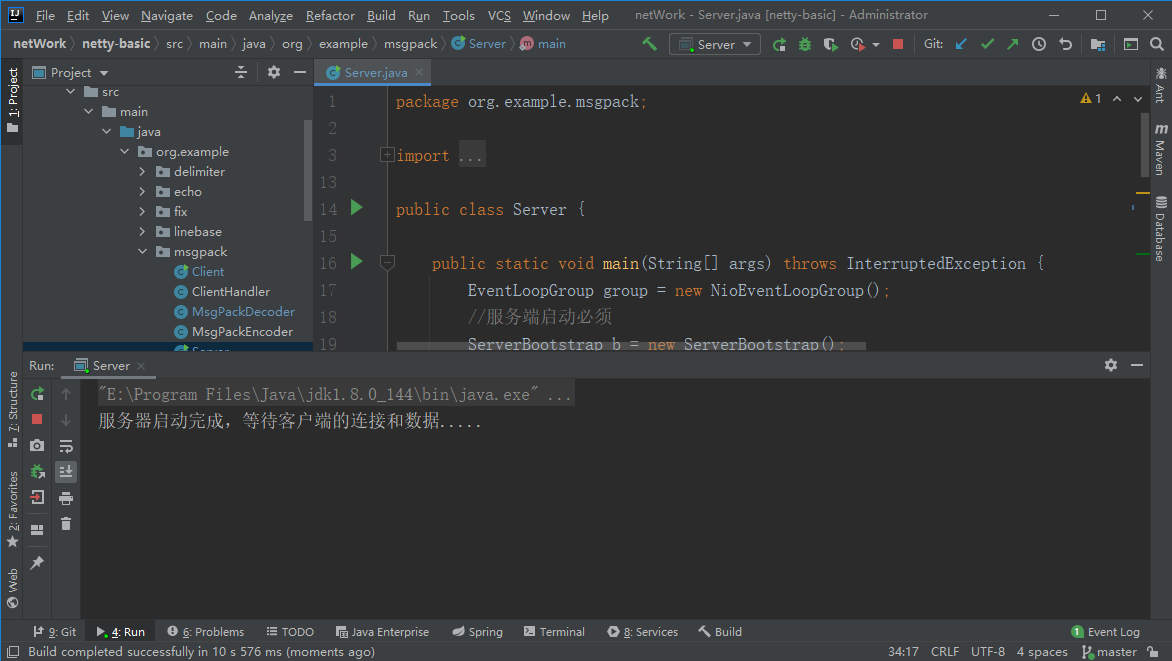Collapse the org.example package
The width and height of the screenshot is (1172, 661).
125,152
